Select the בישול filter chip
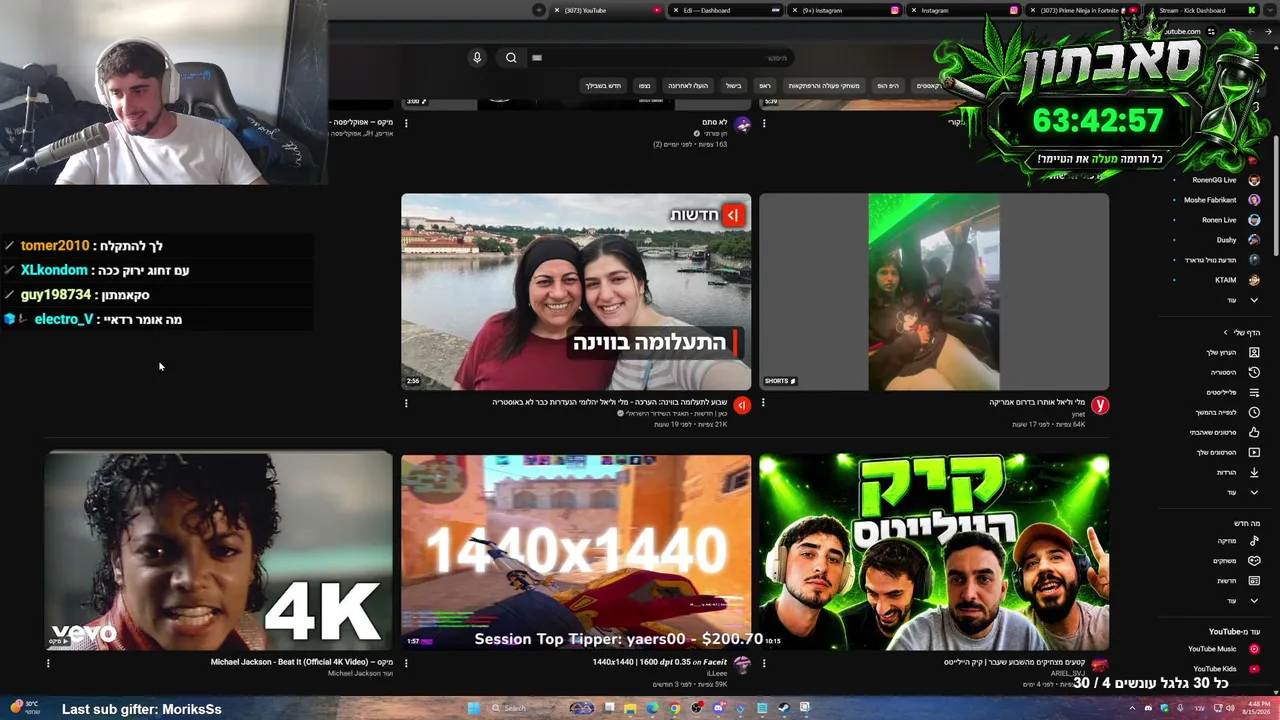Image resolution: width=1280 pixels, height=720 pixels. (734, 86)
